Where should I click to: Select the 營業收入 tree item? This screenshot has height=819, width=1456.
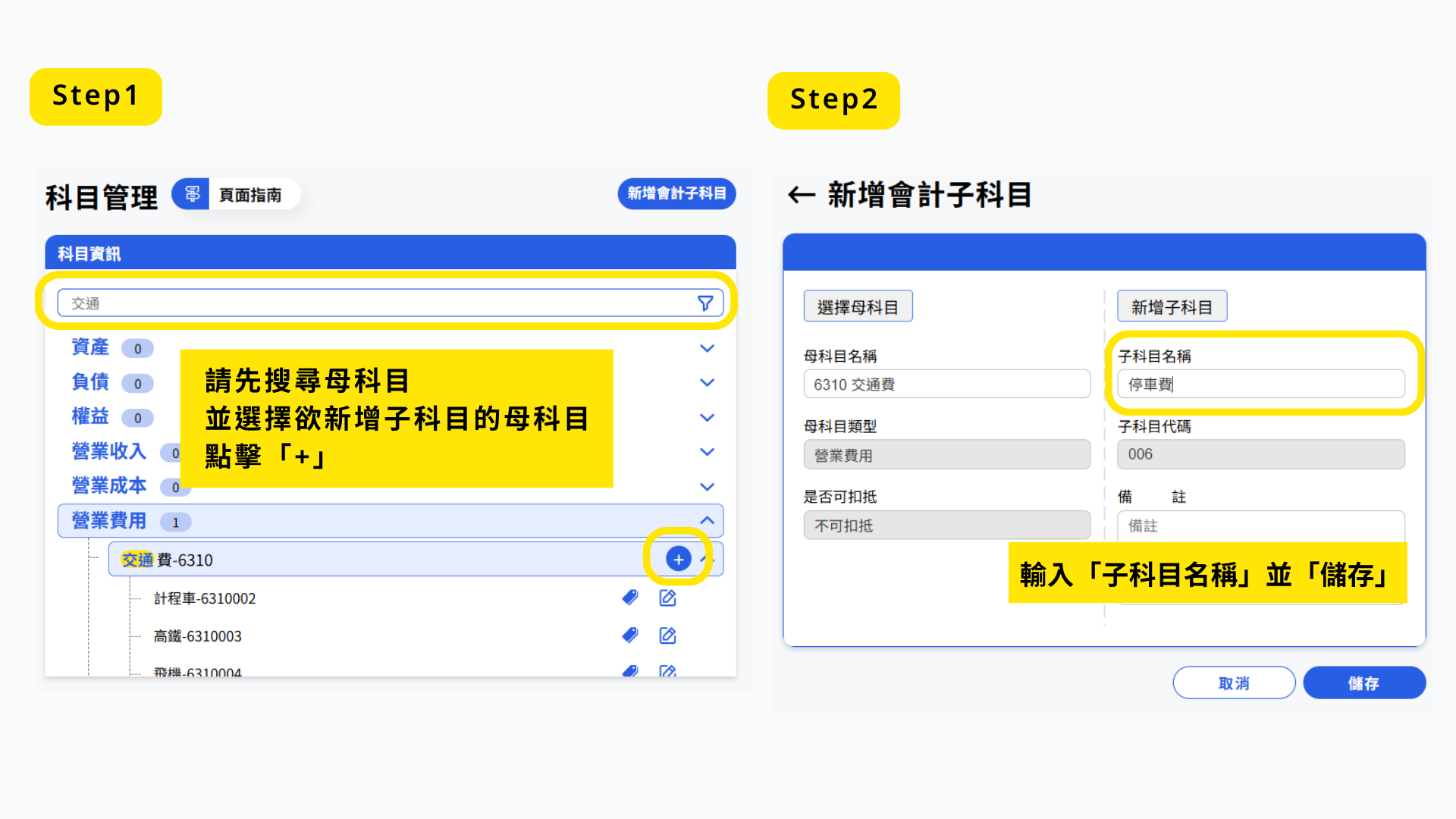pos(108,451)
